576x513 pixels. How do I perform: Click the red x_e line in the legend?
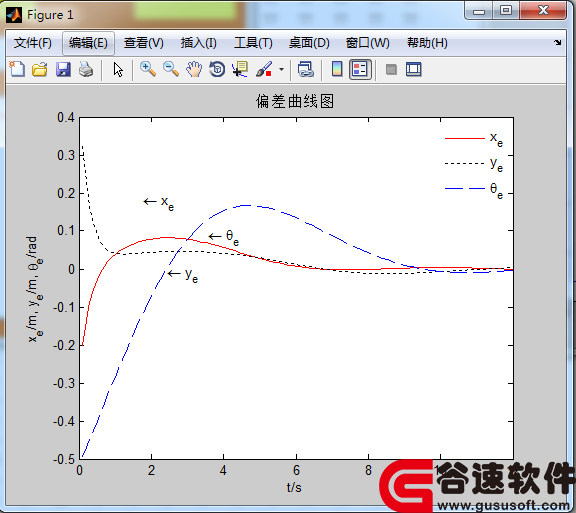tap(465, 139)
